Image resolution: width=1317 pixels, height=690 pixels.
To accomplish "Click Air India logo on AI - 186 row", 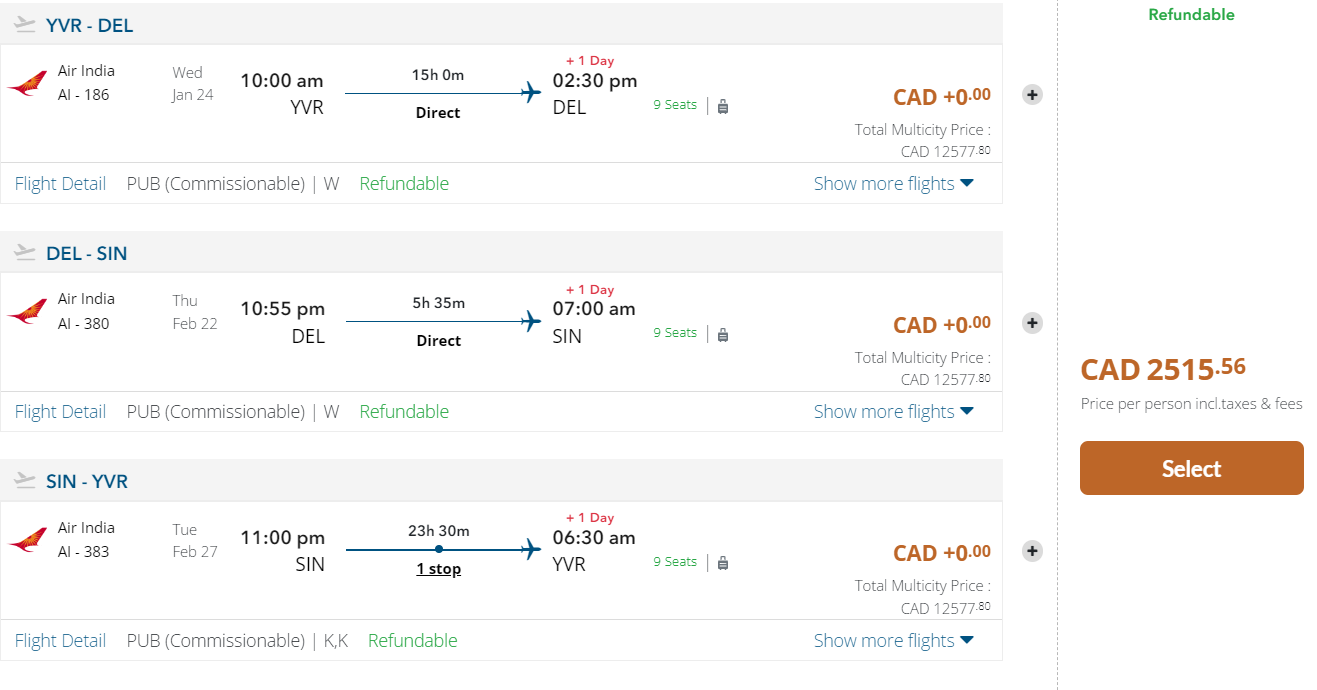I will click(x=27, y=83).
